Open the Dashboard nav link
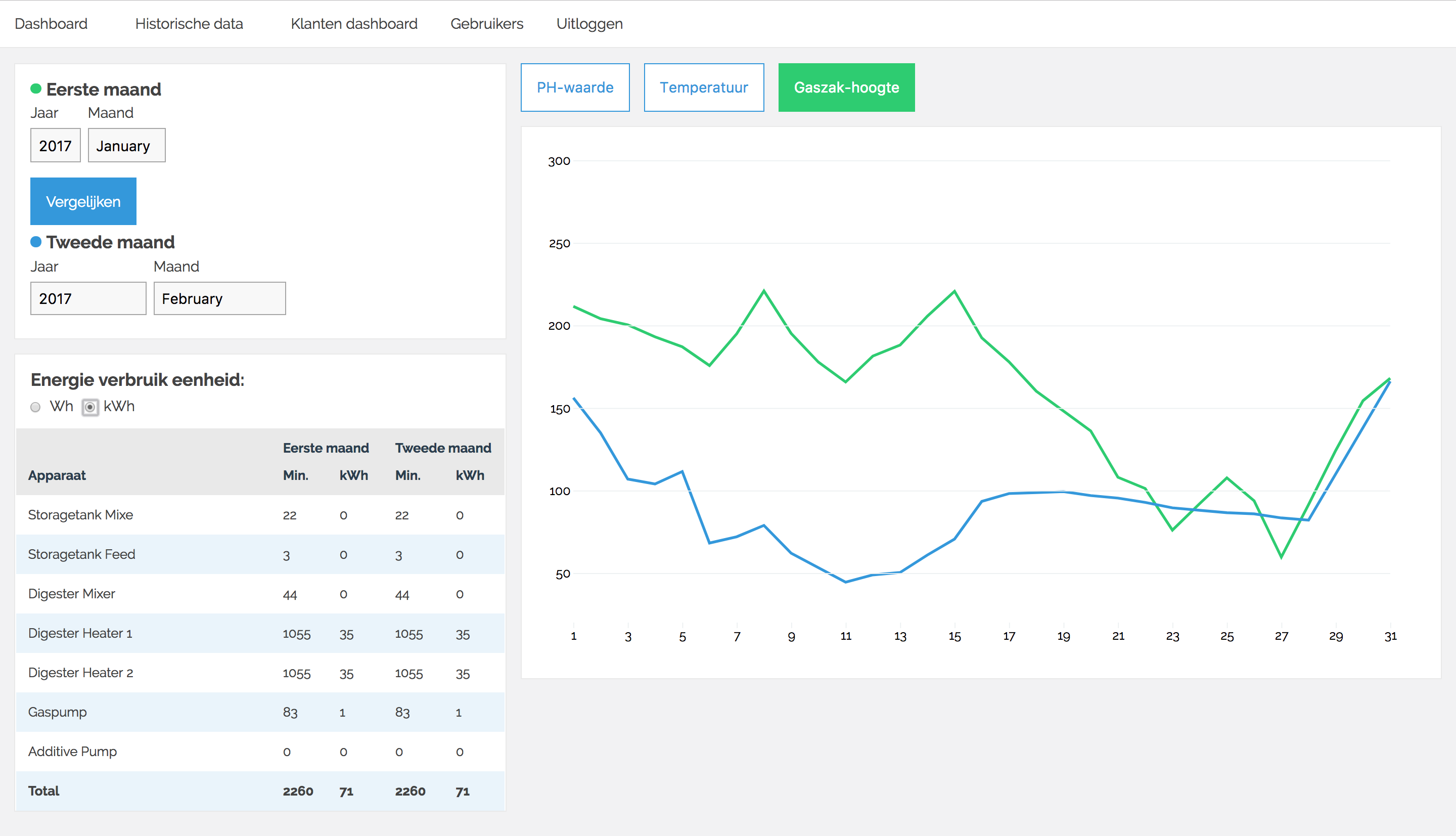The height and width of the screenshot is (836, 1456). click(51, 24)
